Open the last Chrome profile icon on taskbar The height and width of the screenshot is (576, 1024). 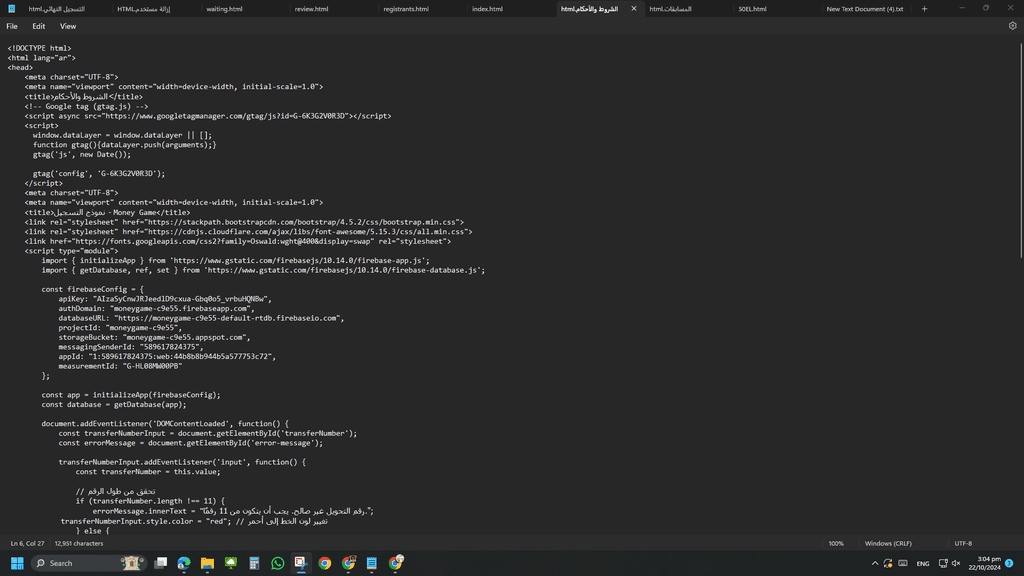[396, 563]
